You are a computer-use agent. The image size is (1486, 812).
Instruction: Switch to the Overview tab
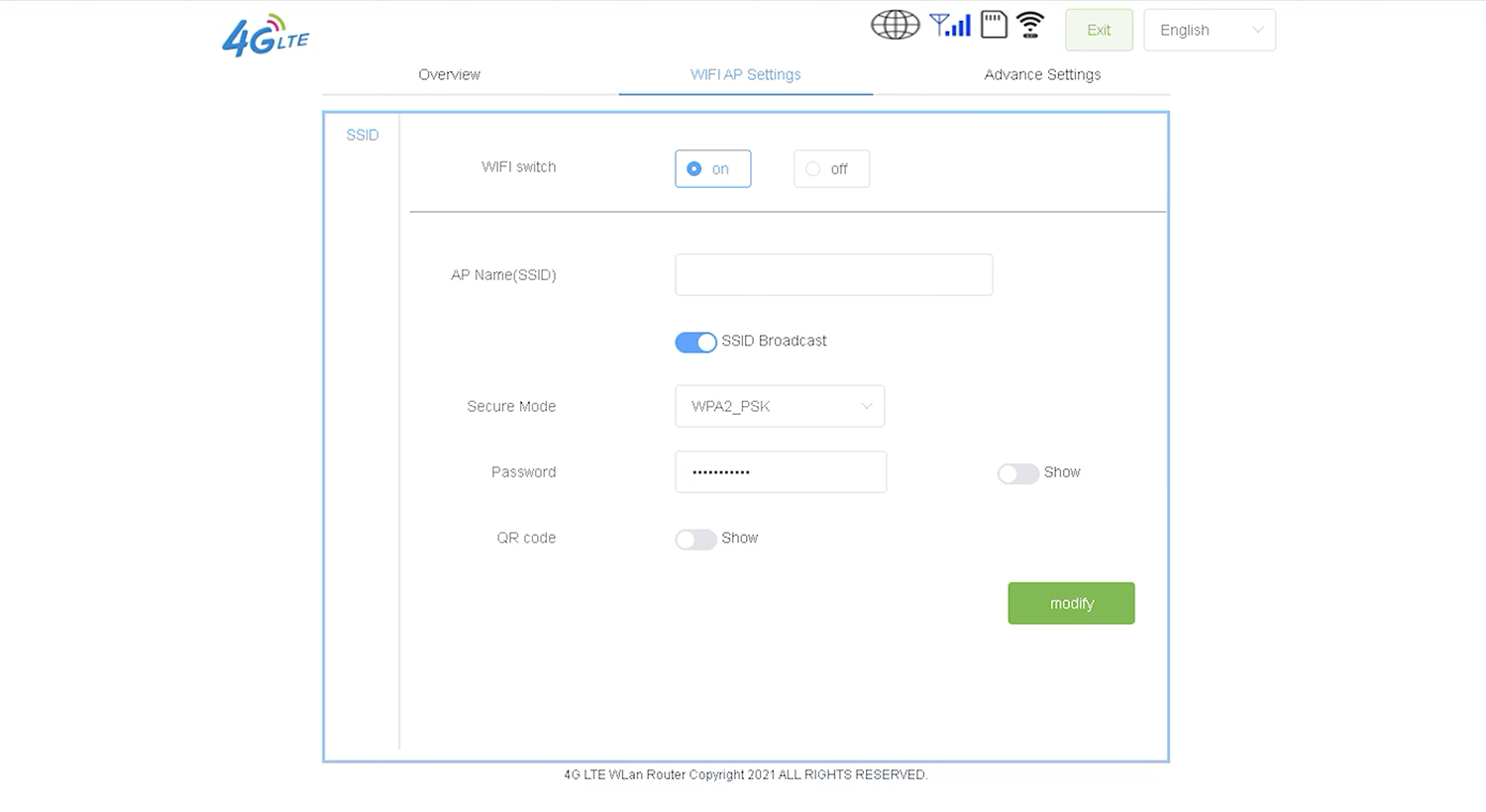(x=449, y=74)
